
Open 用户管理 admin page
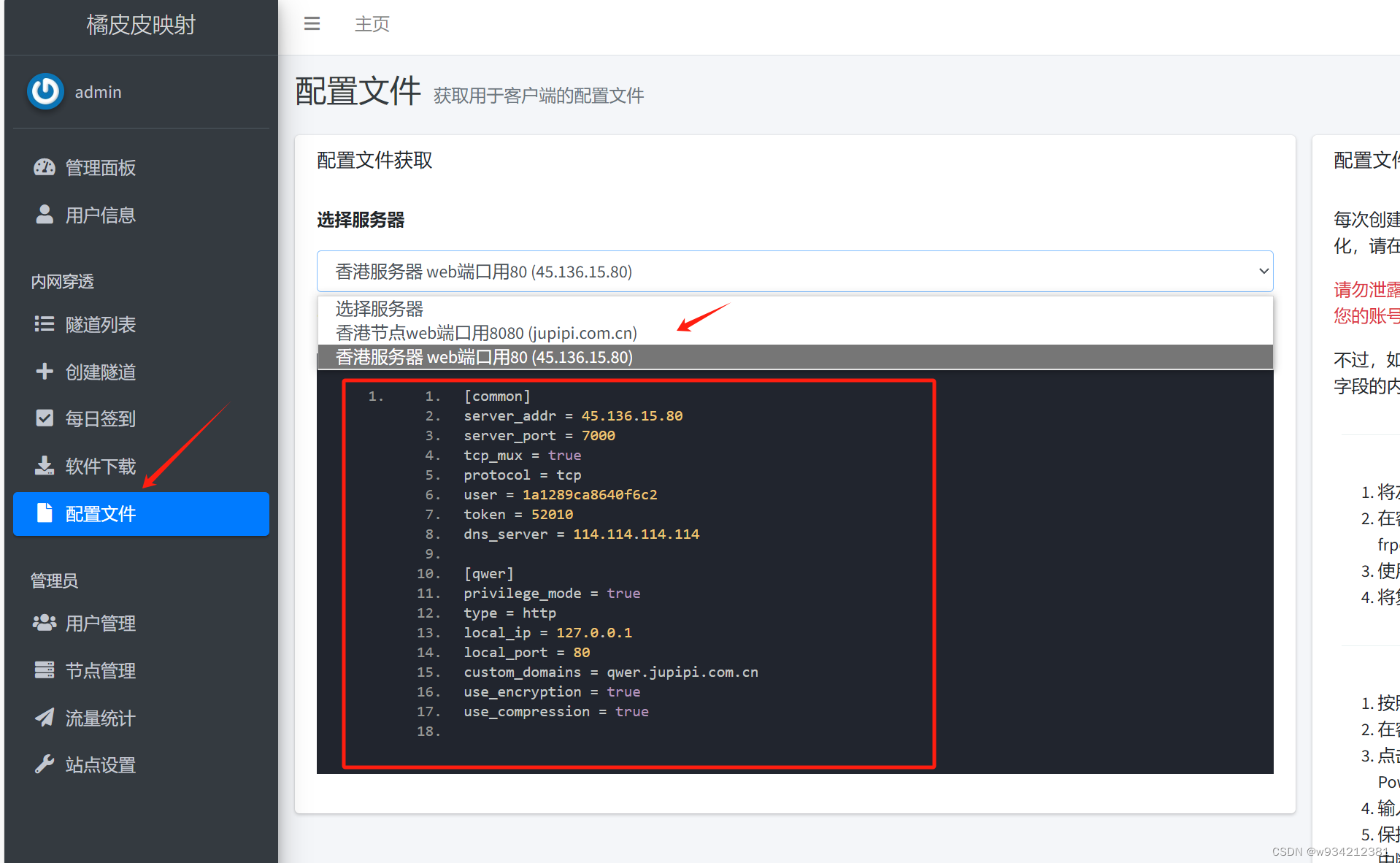(141, 623)
